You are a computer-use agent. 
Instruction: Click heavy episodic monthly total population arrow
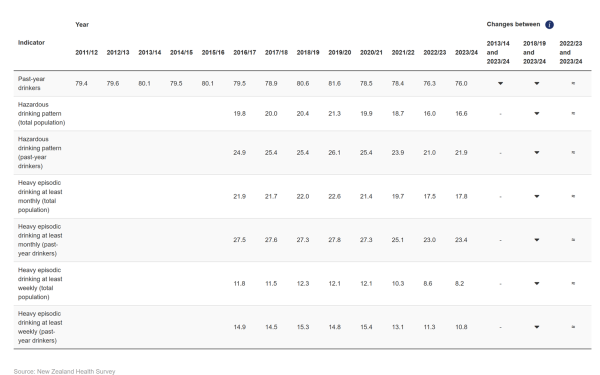click(536, 196)
